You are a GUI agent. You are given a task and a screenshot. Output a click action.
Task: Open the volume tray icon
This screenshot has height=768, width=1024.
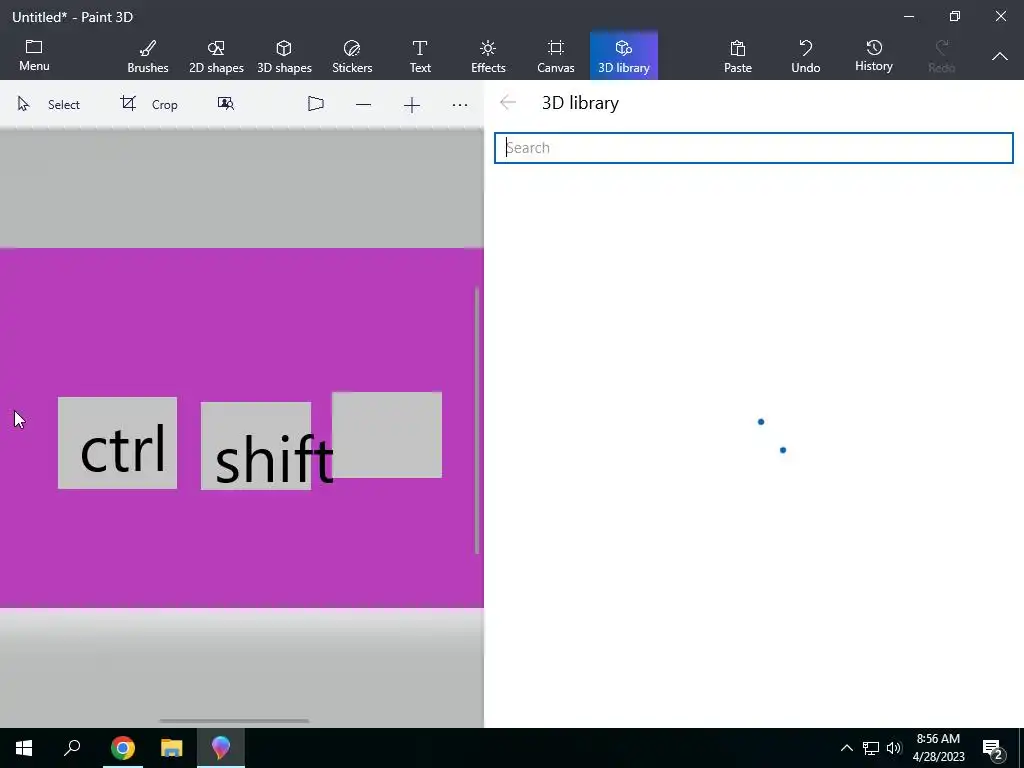(894, 748)
